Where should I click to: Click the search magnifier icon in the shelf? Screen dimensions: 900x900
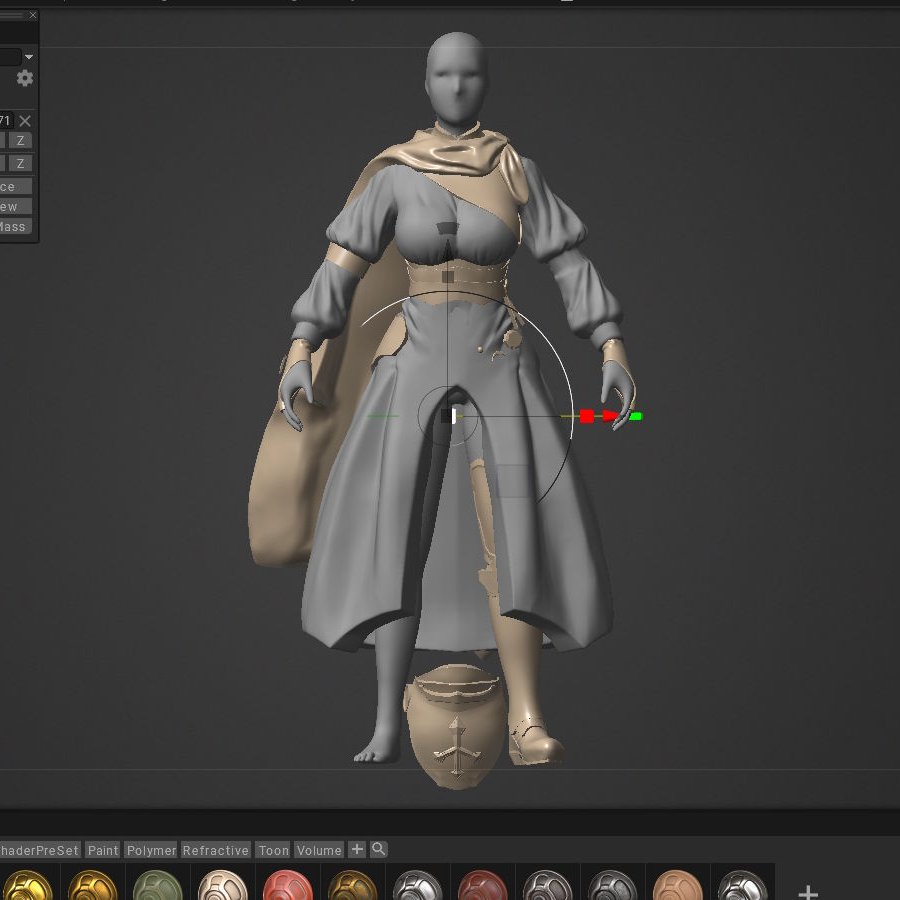click(x=378, y=849)
